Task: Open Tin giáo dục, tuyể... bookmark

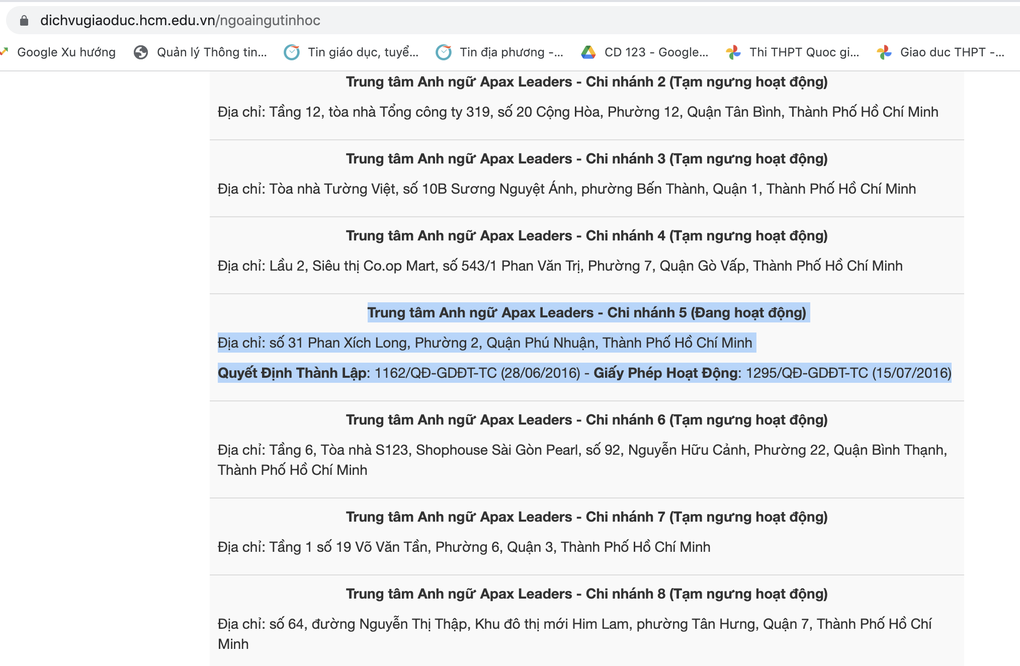Action: tap(351, 52)
